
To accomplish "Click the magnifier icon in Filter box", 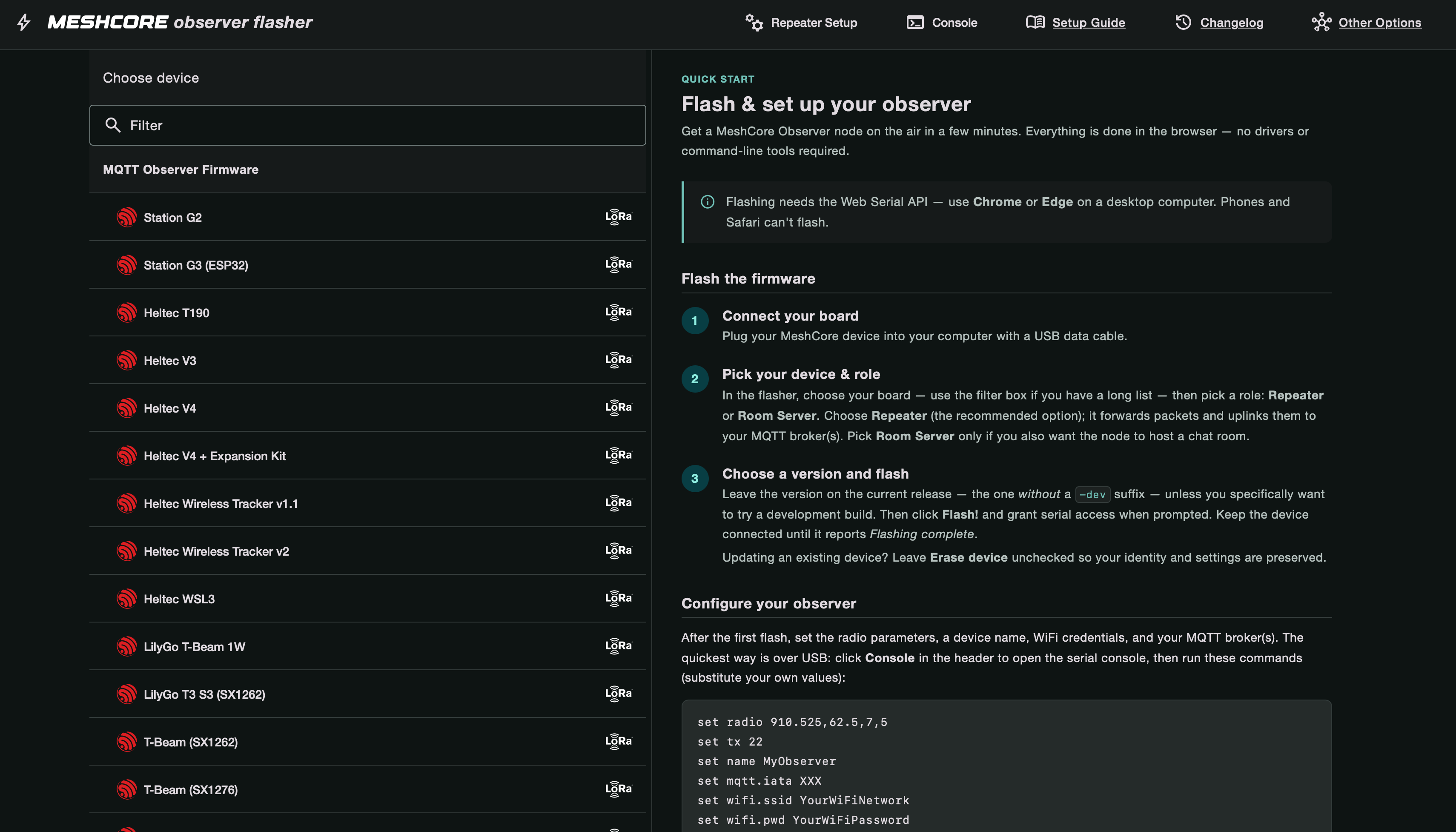I will click(113, 125).
